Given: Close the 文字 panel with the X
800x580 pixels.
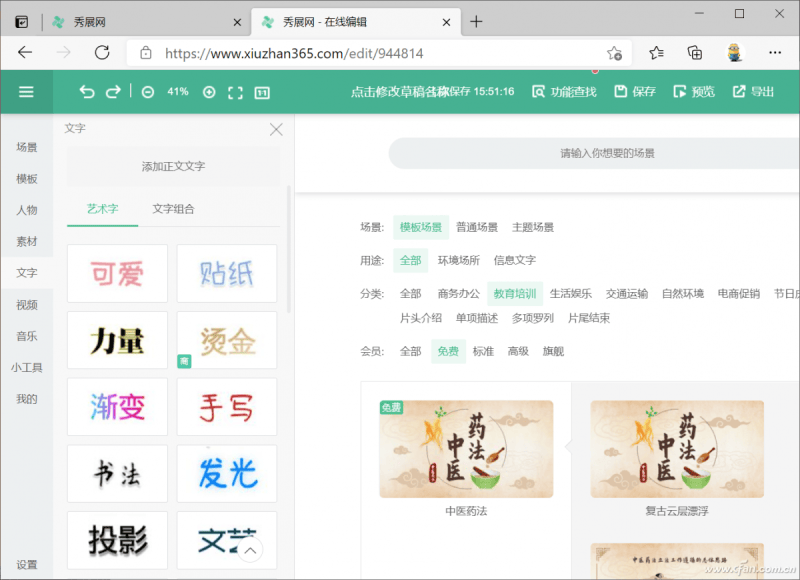Looking at the screenshot, I should point(276,129).
